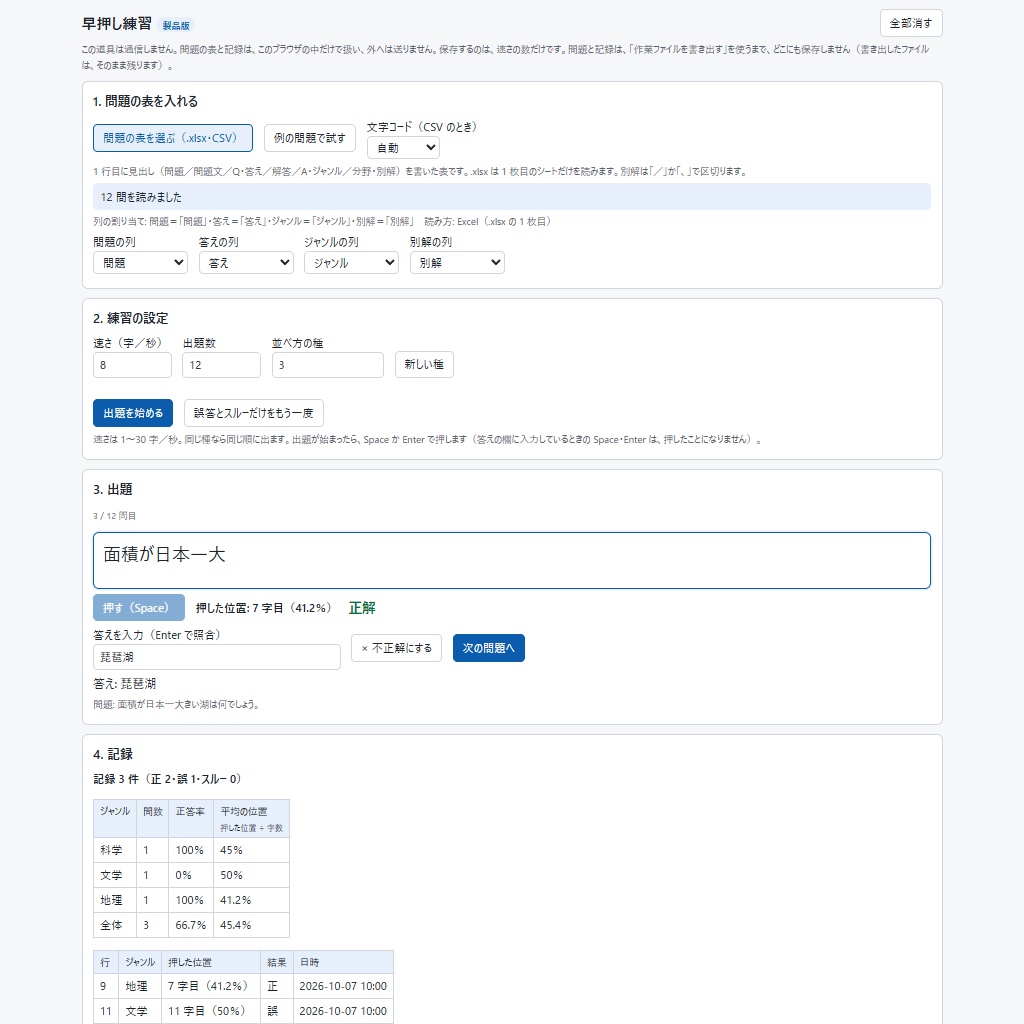Click the 平均の位置 column header
The height and width of the screenshot is (1024, 1024).
[251, 818]
